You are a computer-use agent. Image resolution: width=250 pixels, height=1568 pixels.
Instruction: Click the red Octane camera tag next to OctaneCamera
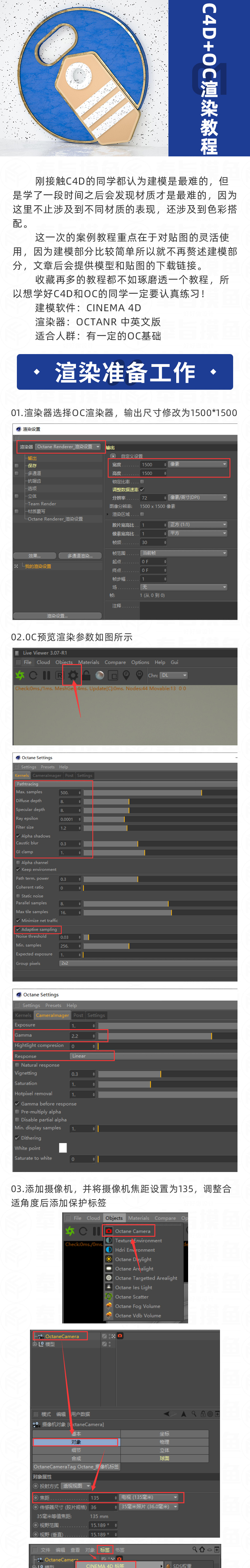(x=120, y=1336)
